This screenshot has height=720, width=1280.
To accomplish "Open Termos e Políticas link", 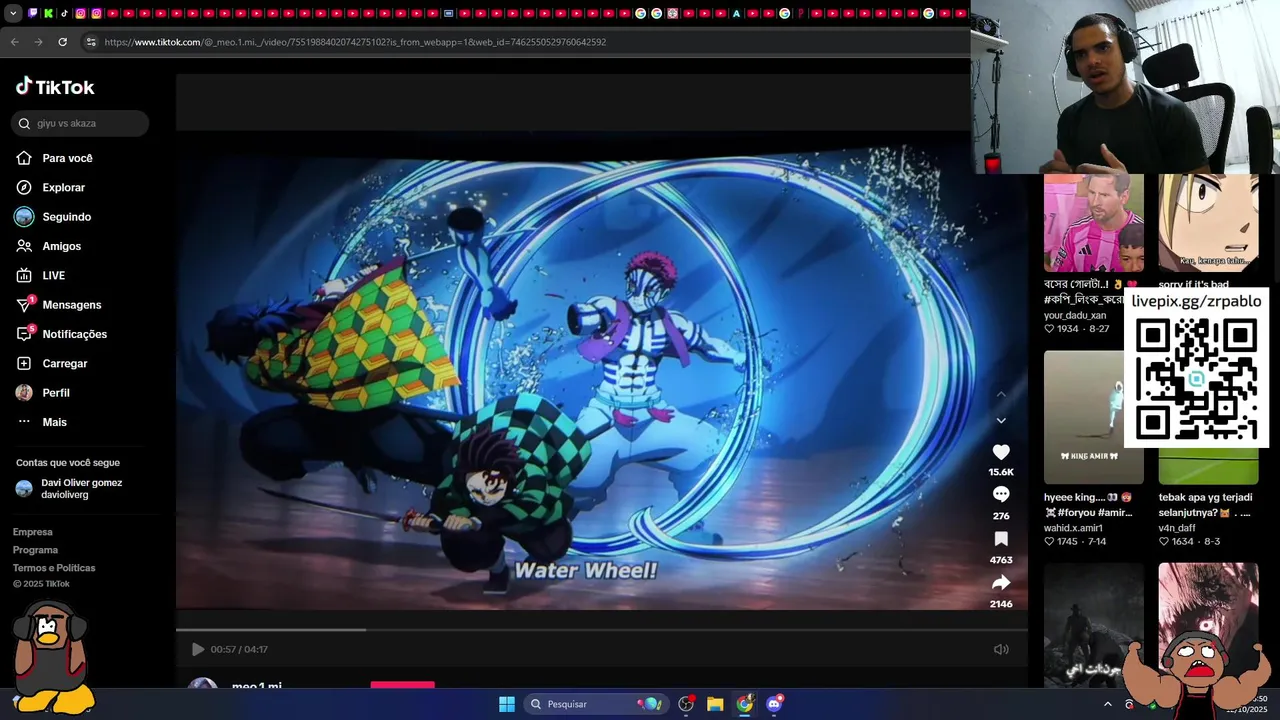I will pos(54,568).
